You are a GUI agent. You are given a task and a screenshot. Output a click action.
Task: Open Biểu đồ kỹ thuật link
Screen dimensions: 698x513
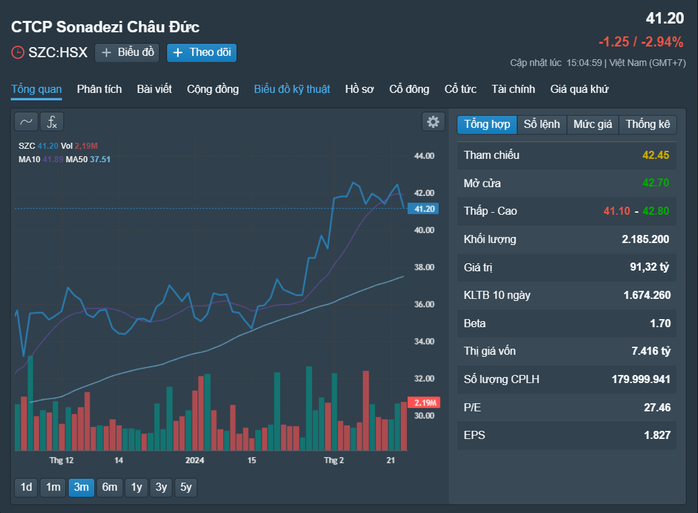pos(292,90)
